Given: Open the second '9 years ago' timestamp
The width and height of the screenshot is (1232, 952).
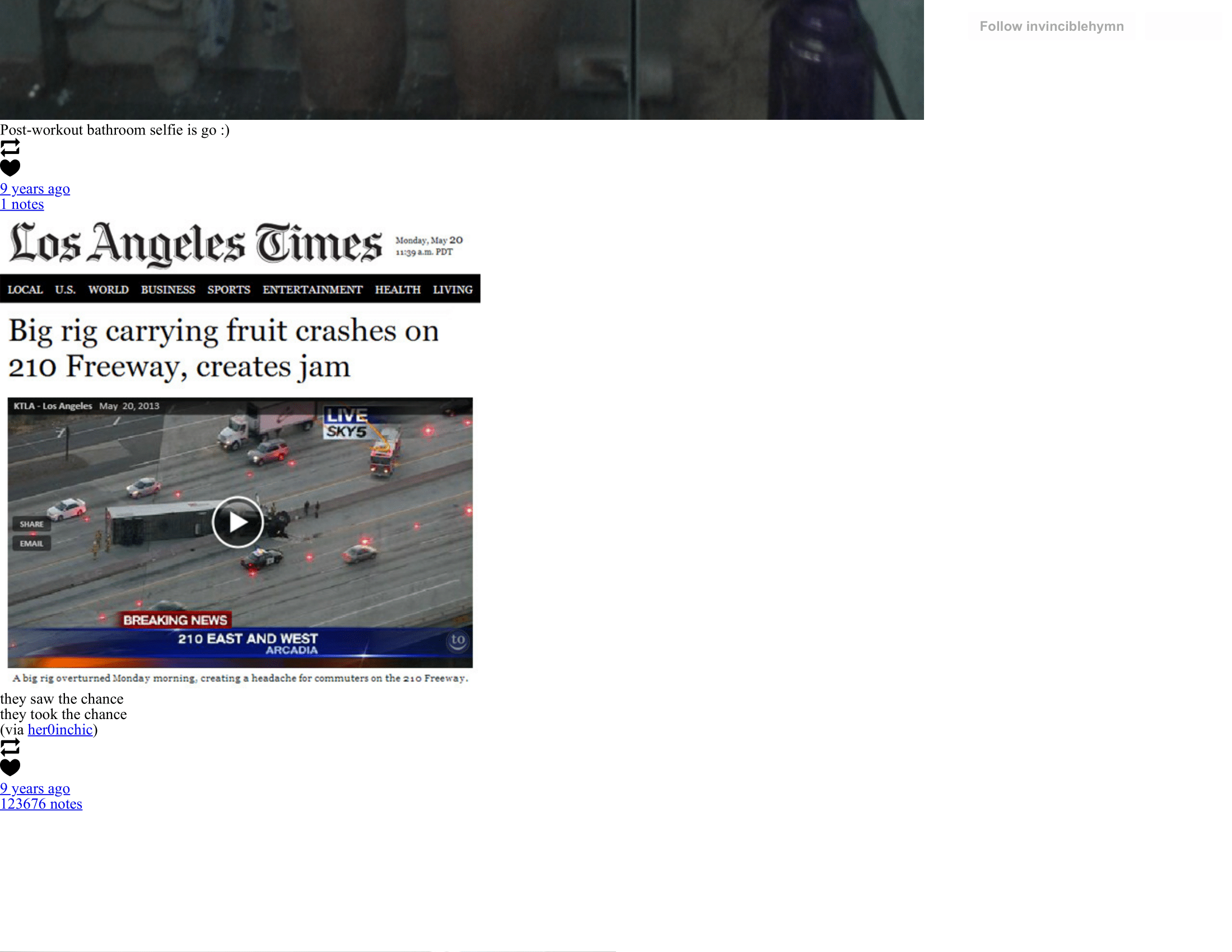Looking at the screenshot, I should (x=35, y=788).
